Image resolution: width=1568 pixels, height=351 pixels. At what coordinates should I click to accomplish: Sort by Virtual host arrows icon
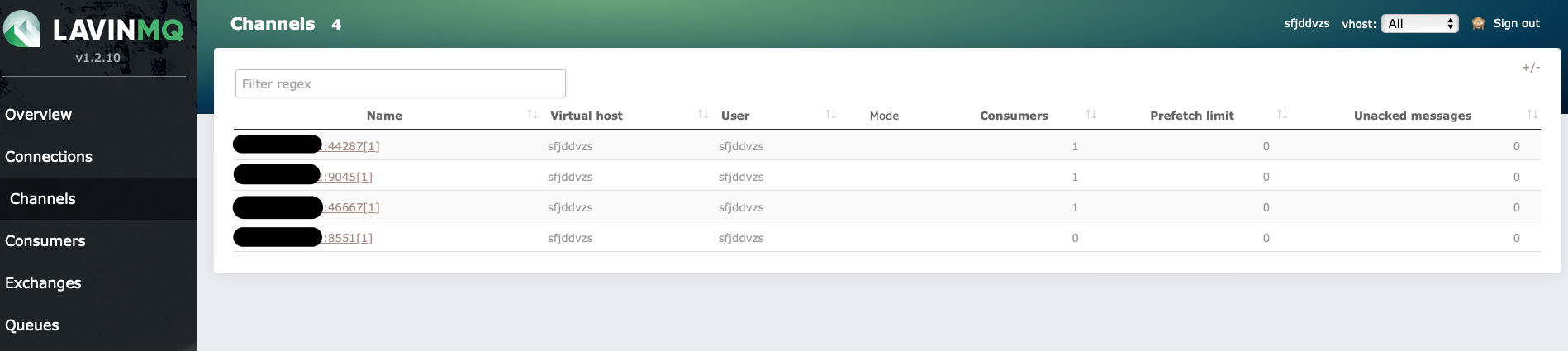coord(703,114)
